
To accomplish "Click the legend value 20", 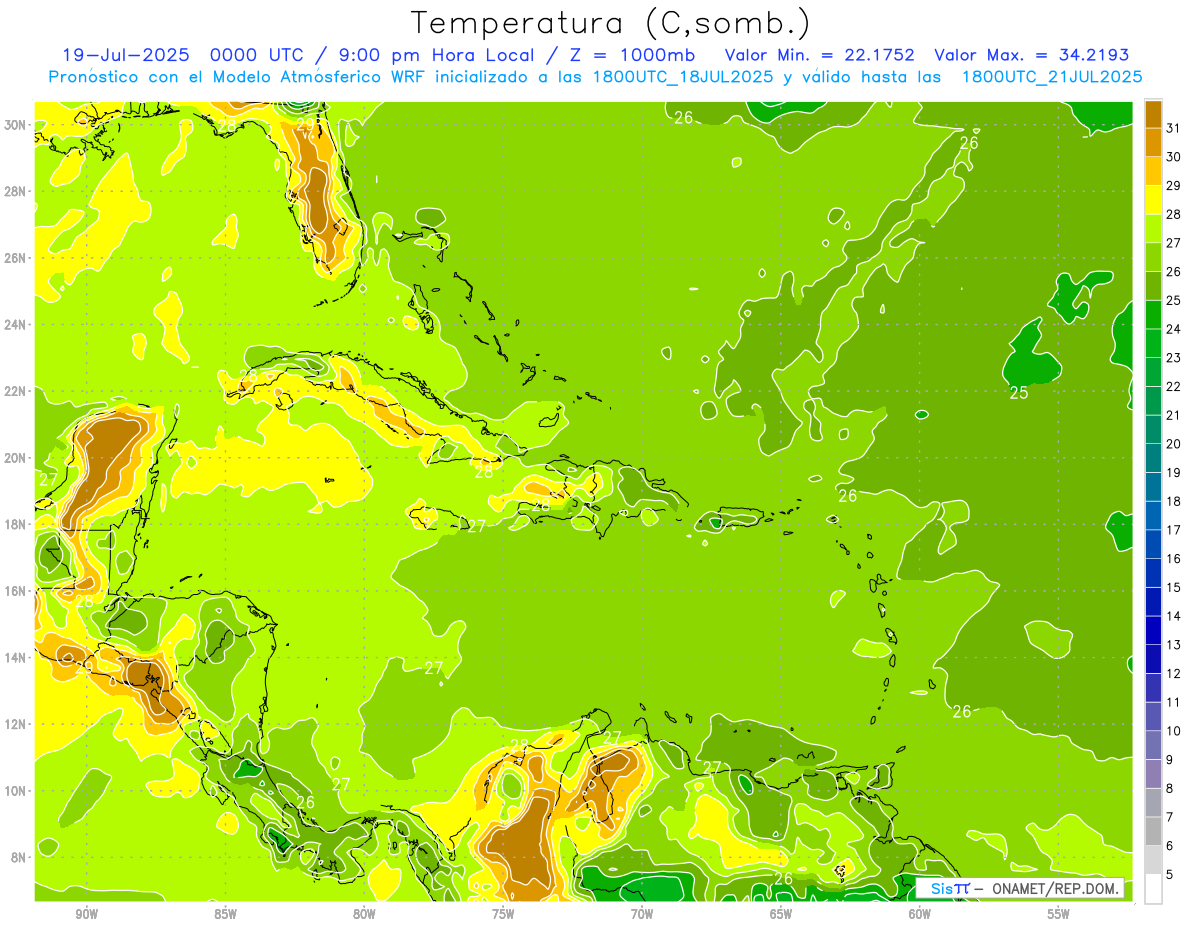I will click(x=1174, y=444).
